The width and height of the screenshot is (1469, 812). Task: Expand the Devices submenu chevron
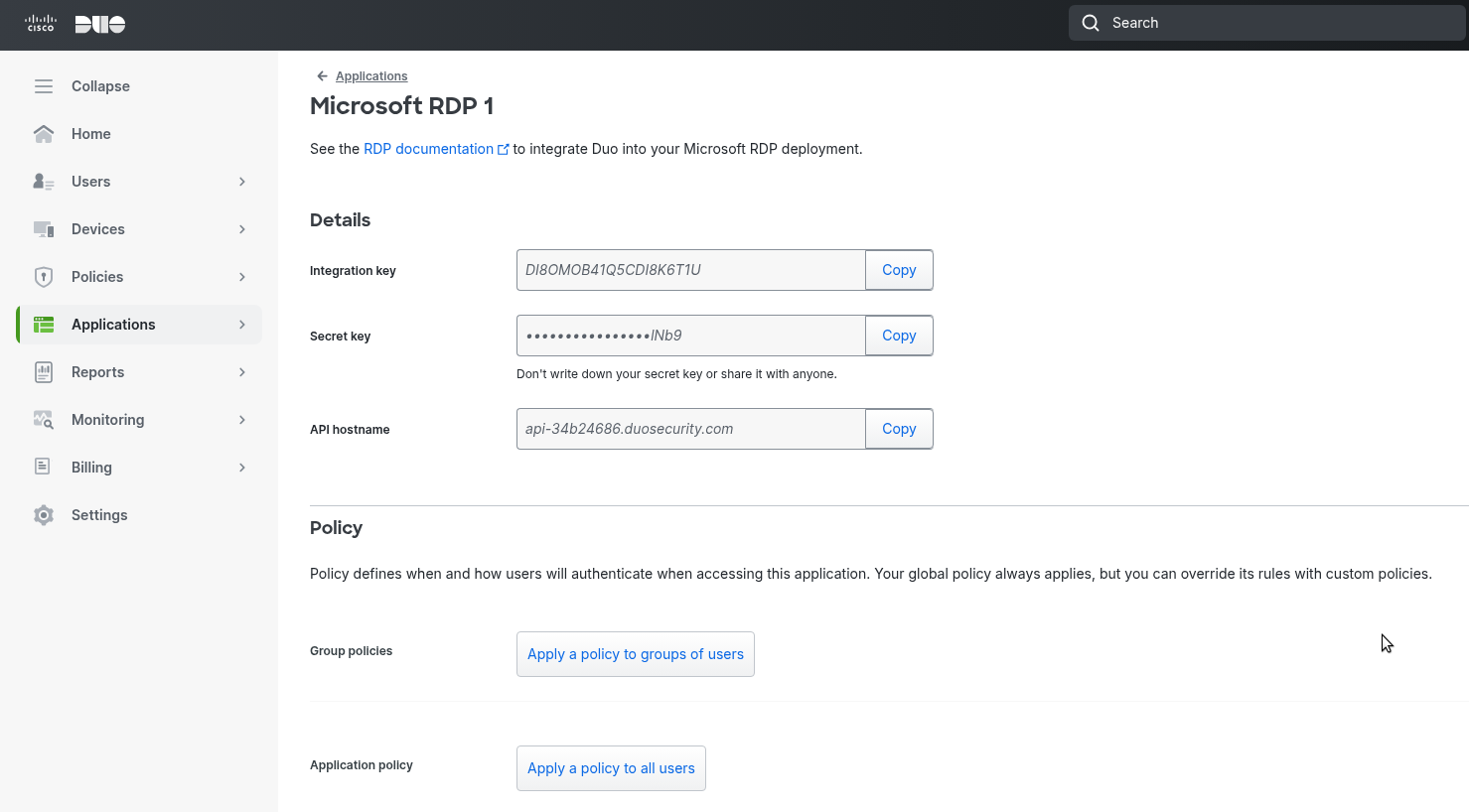[x=242, y=229]
